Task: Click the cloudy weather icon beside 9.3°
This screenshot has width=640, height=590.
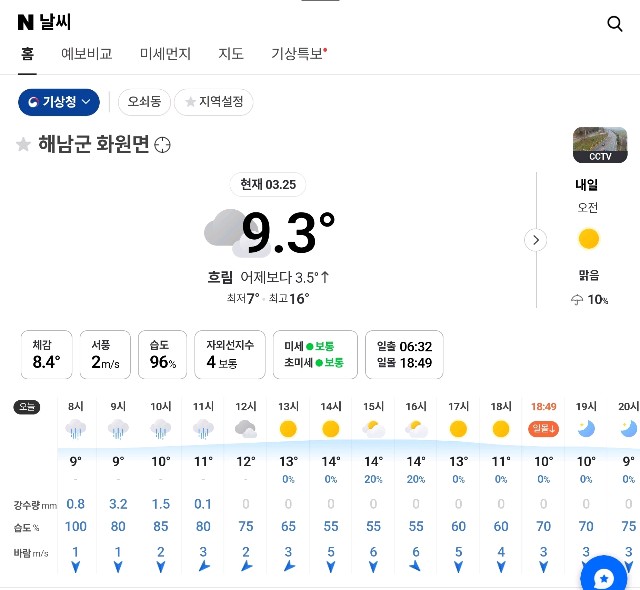Action: coord(224,231)
